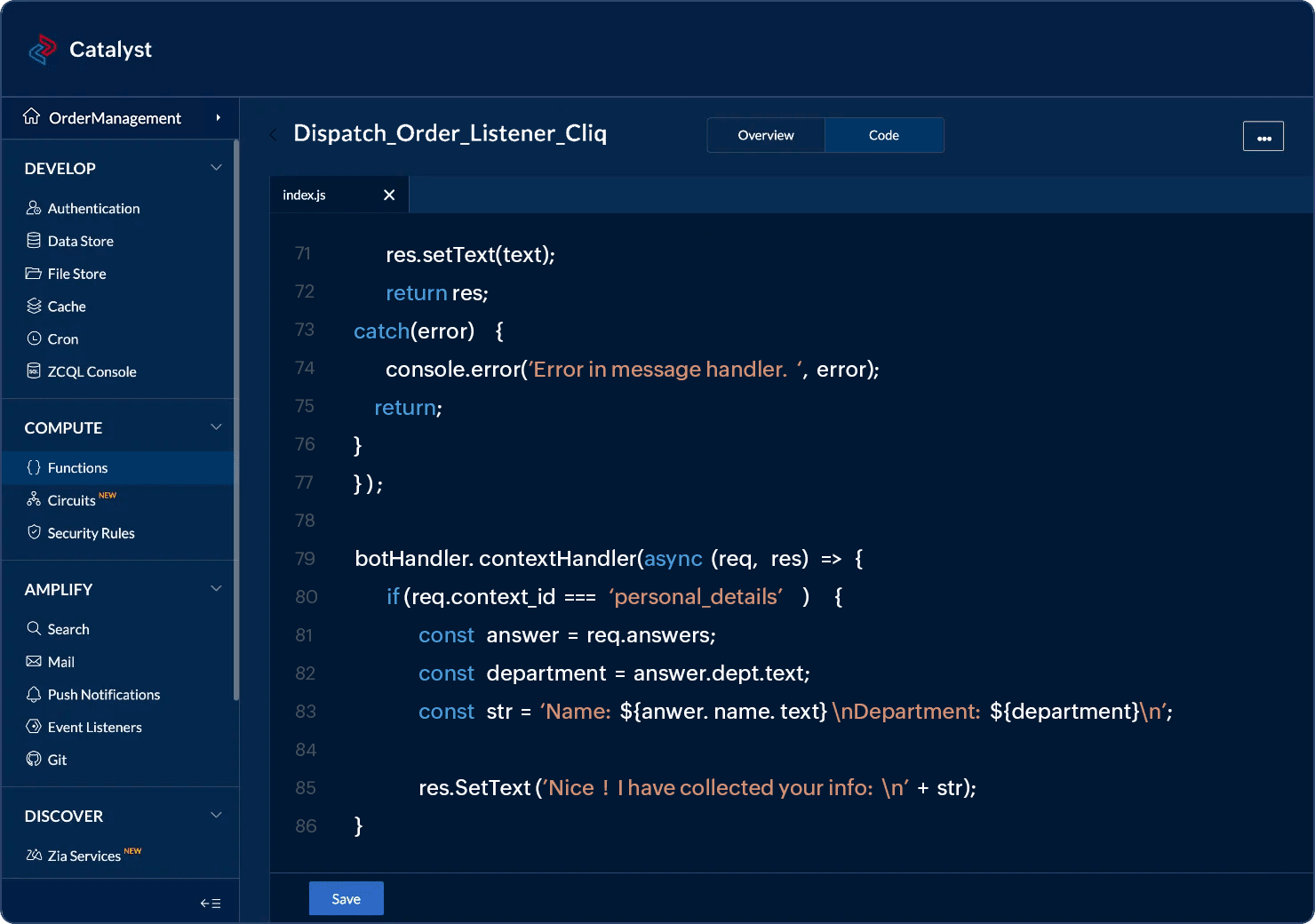Open the Cron page
This screenshot has height=924, width=1315.
[x=63, y=339]
